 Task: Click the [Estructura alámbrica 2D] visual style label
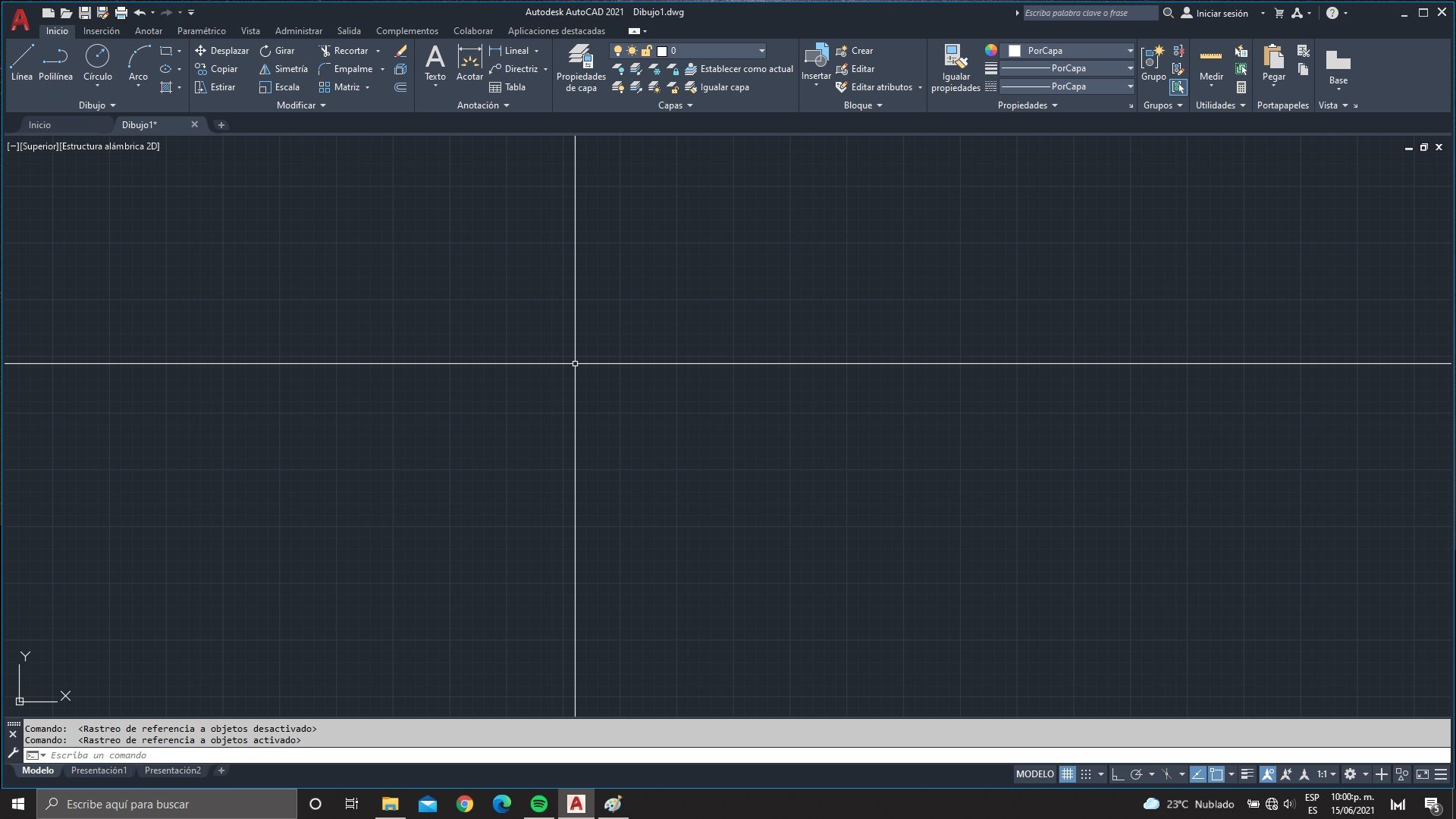coord(109,146)
